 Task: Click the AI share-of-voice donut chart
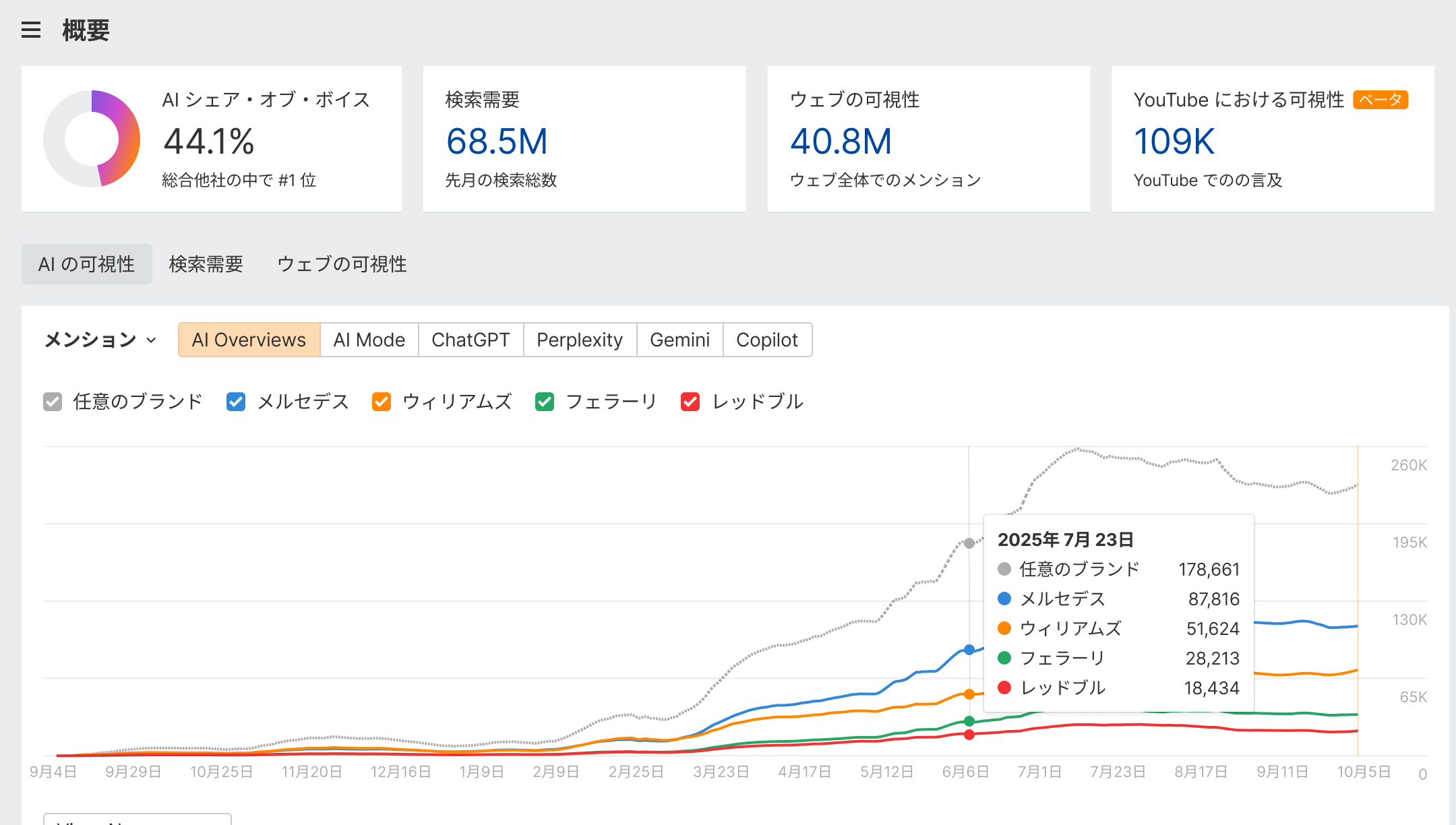coord(91,138)
